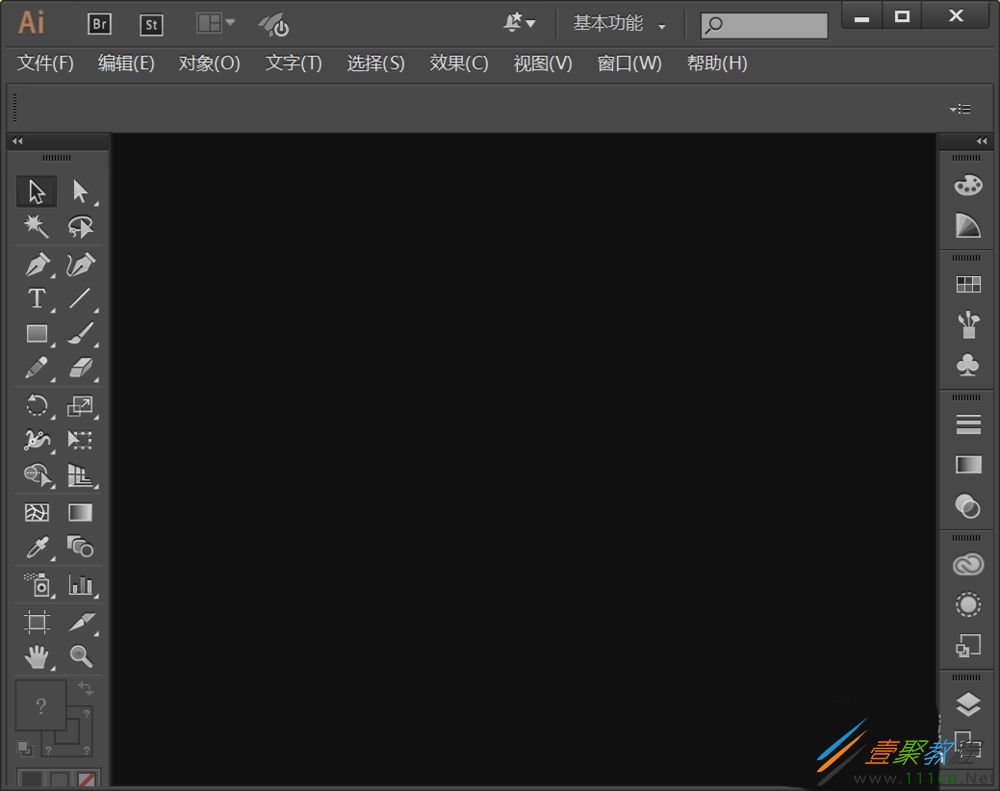Screen dimensions: 1000x791
Task: Open the Brushes panel
Action: [967, 325]
